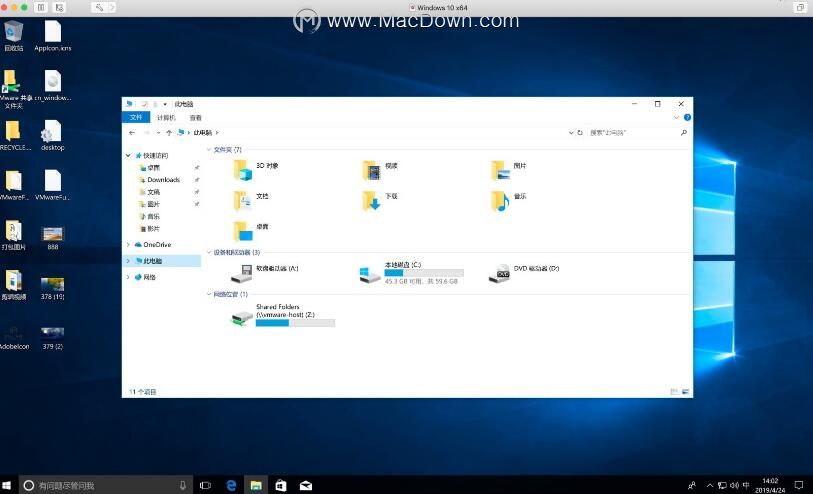Select the desktop settings file icon
Image resolution: width=813 pixels, height=494 pixels.
(x=52, y=135)
